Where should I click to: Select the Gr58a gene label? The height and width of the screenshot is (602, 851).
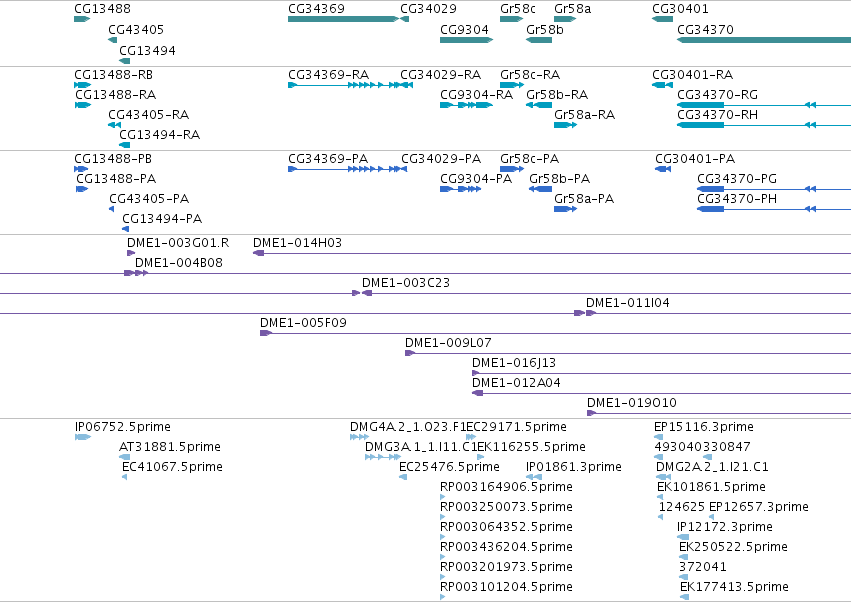[573, 9]
